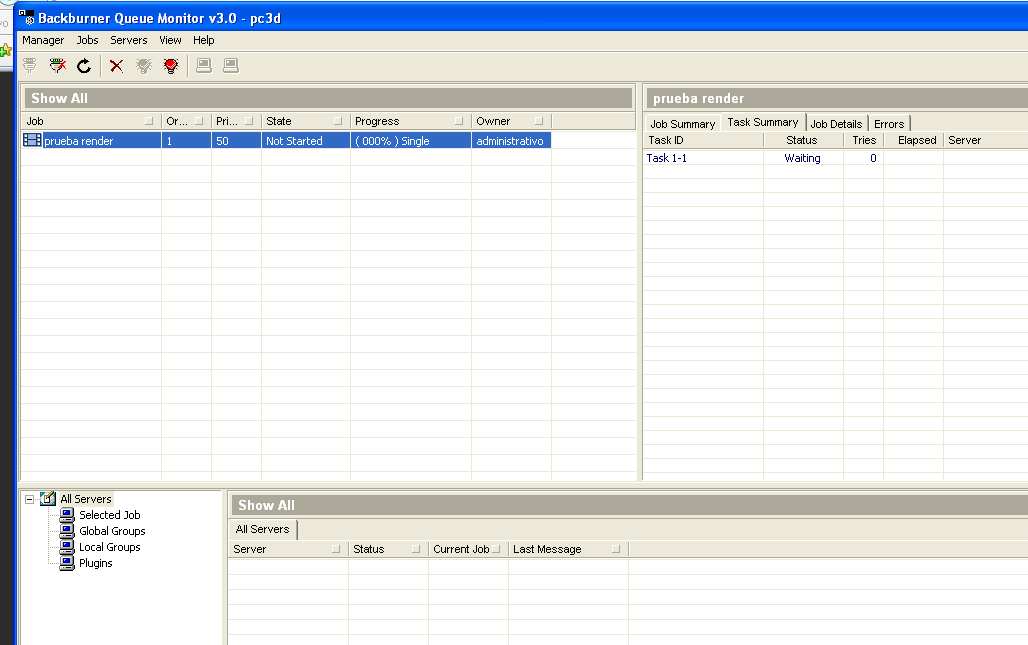The height and width of the screenshot is (645, 1028).
Task: Click the computer icon next to Selected Job
Action: pyautogui.click(x=67, y=515)
